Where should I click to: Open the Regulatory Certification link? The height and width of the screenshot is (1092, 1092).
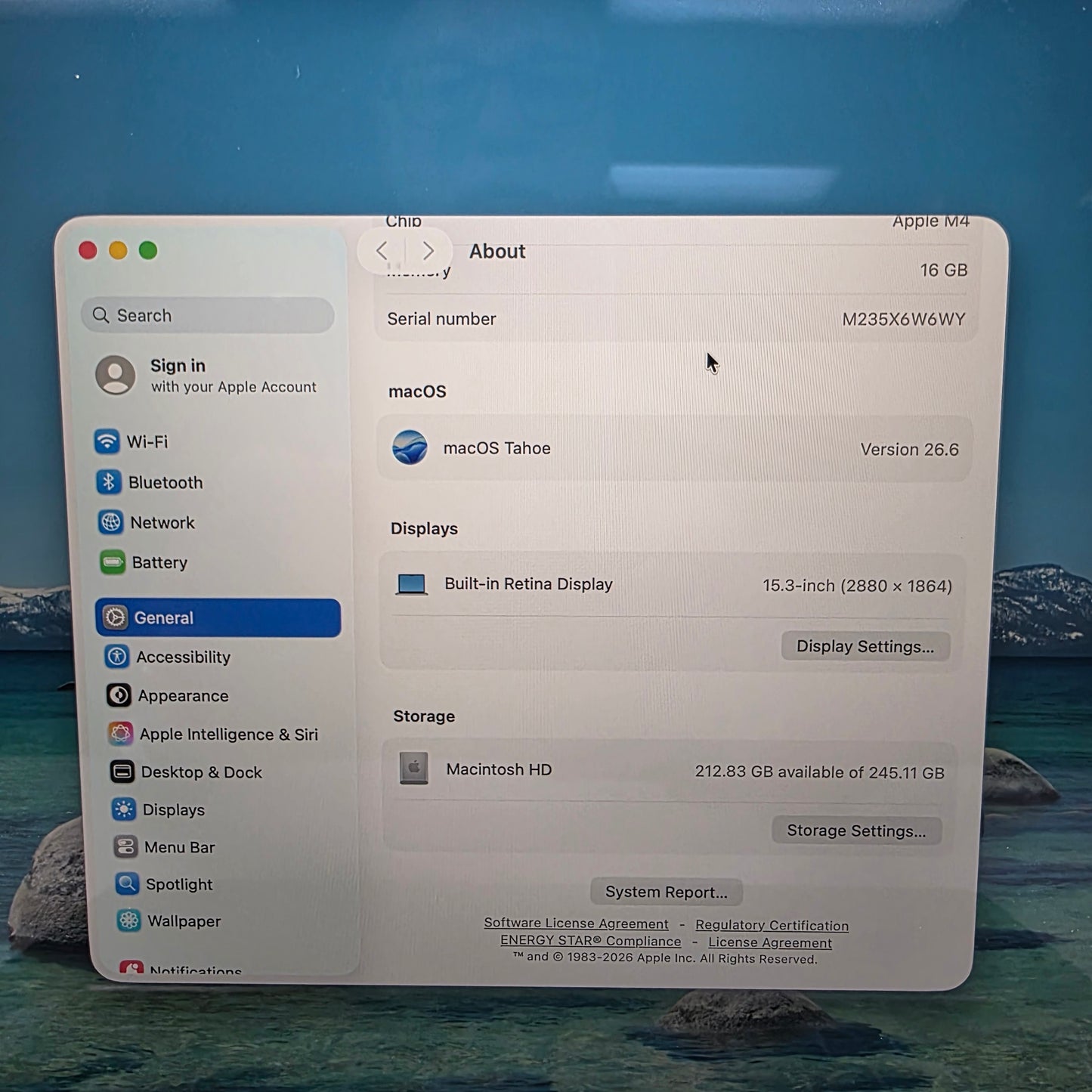pyautogui.click(x=772, y=925)
